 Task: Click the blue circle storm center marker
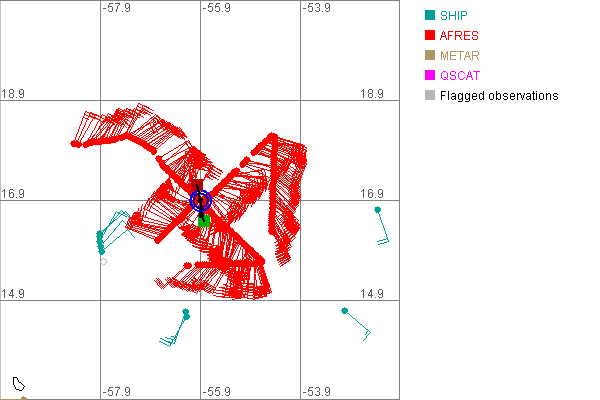tap(200, 200)
